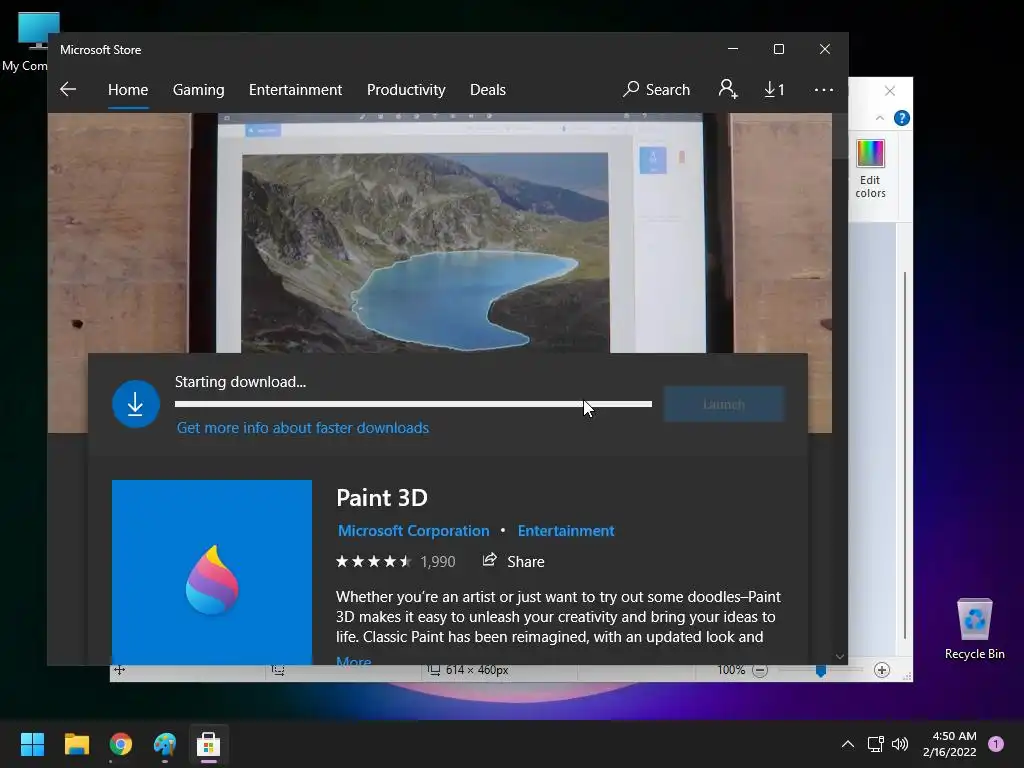Image resolution: width=1024 pixels, height=768 pixels.
Task: Click the volume speaker tray icon
Action: [x=900, y=744]
